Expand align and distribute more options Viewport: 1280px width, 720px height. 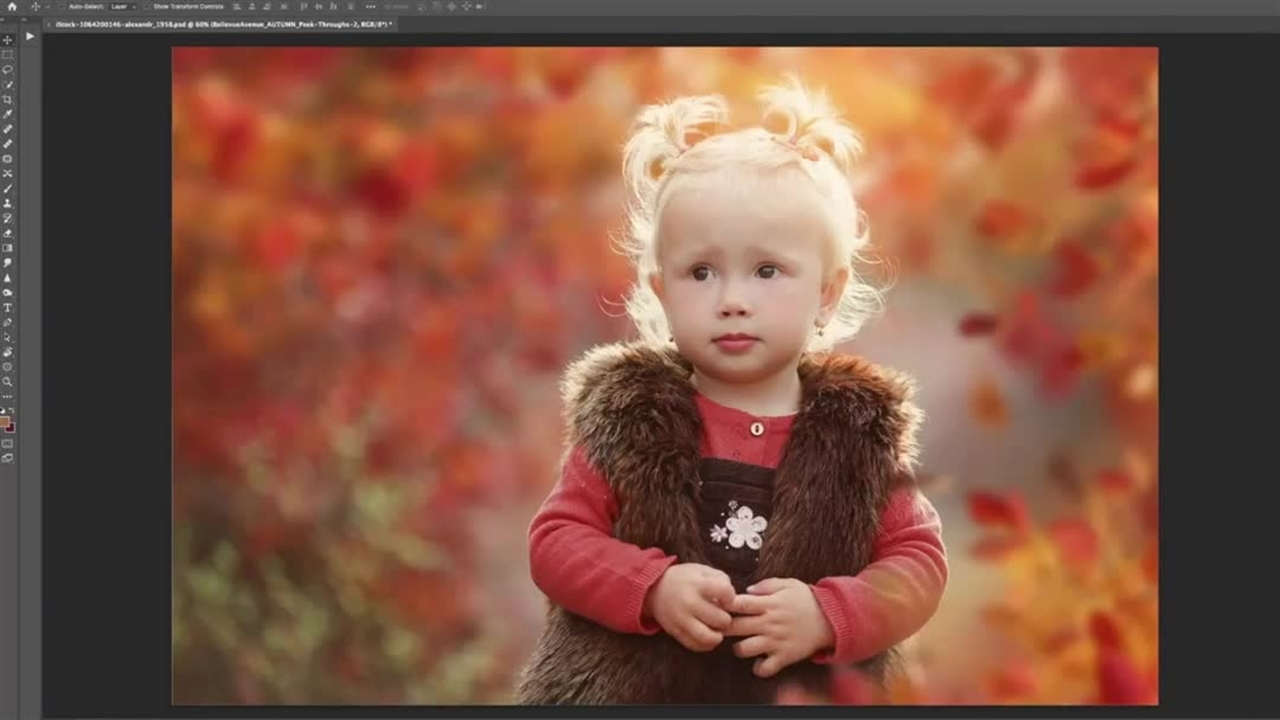370,6
